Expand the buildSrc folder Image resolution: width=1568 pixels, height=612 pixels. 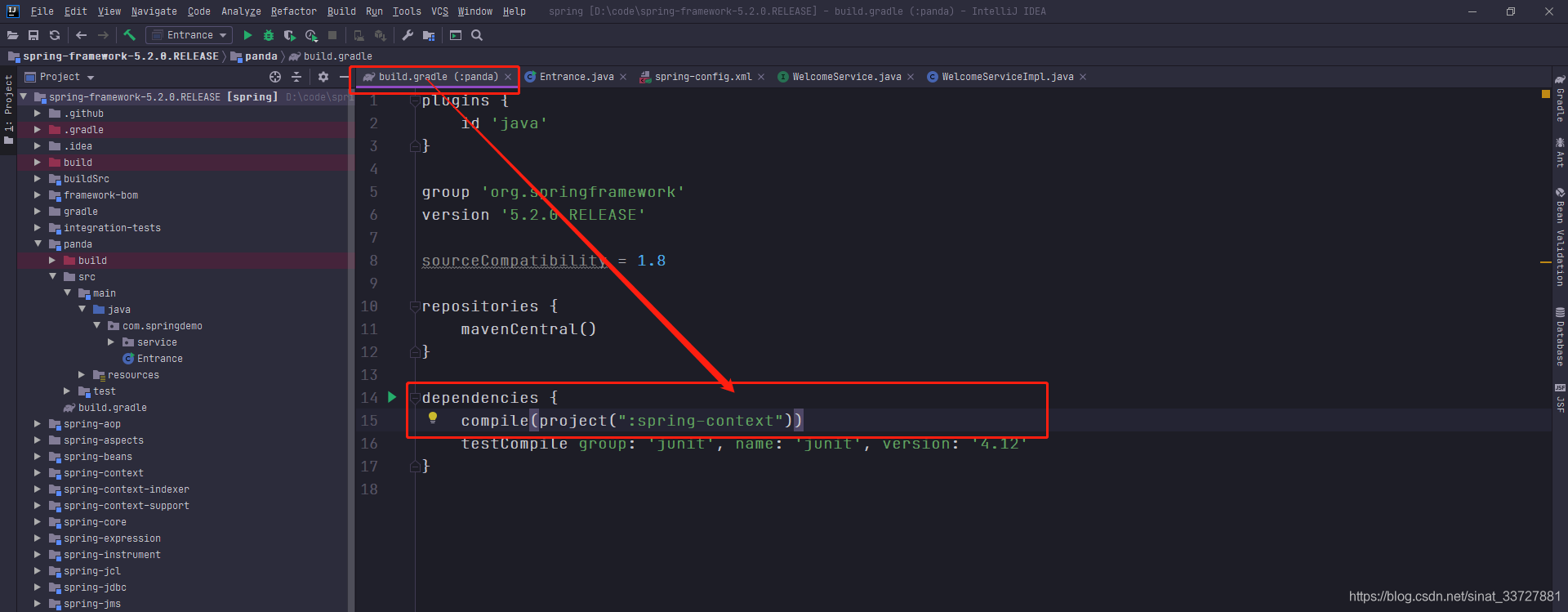[x=38, y=179]
